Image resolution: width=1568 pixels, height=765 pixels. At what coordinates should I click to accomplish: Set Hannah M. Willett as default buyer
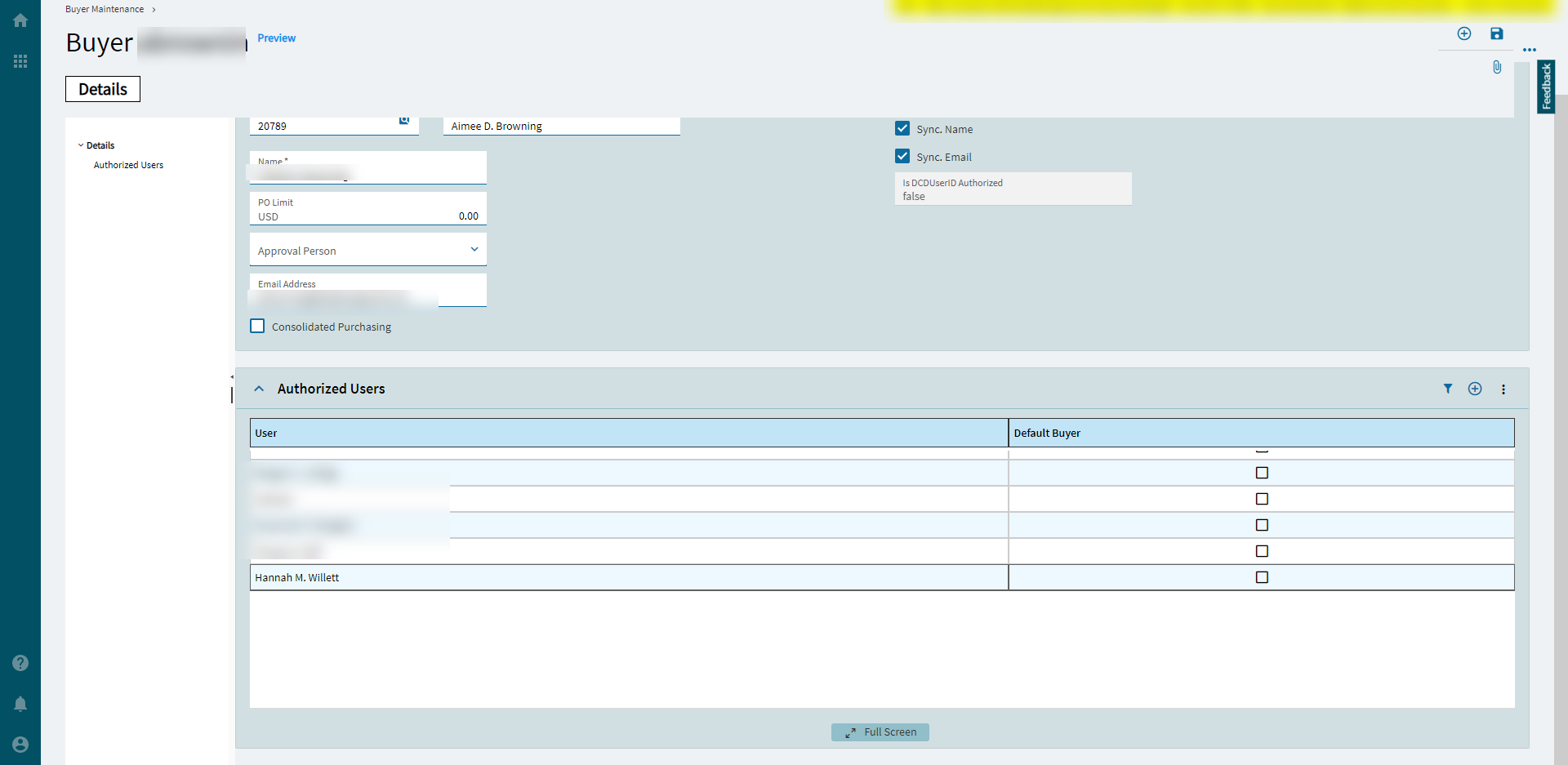point(1262,577)
